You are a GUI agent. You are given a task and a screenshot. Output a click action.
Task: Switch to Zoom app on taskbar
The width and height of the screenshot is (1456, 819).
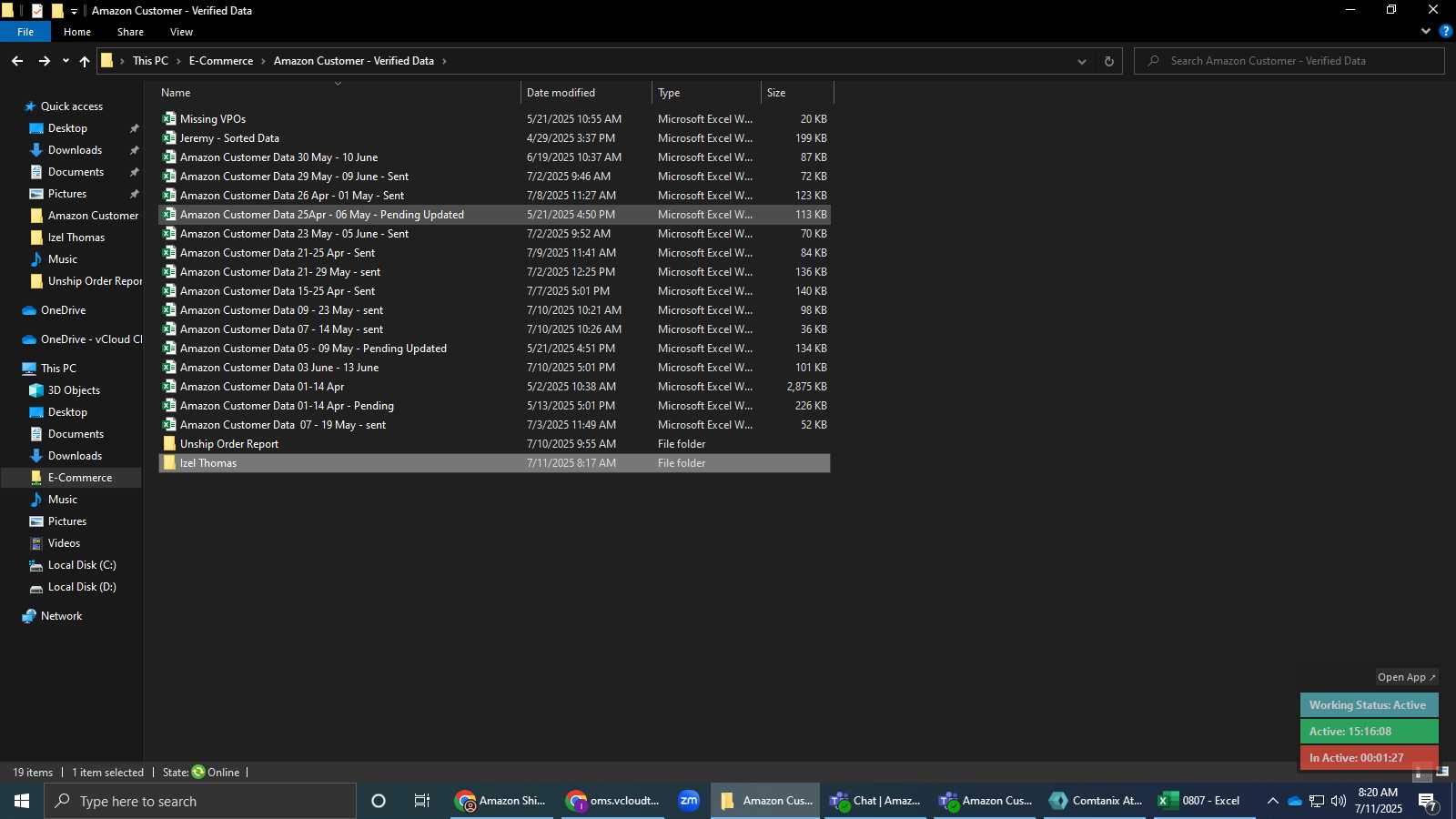(689, 801)
